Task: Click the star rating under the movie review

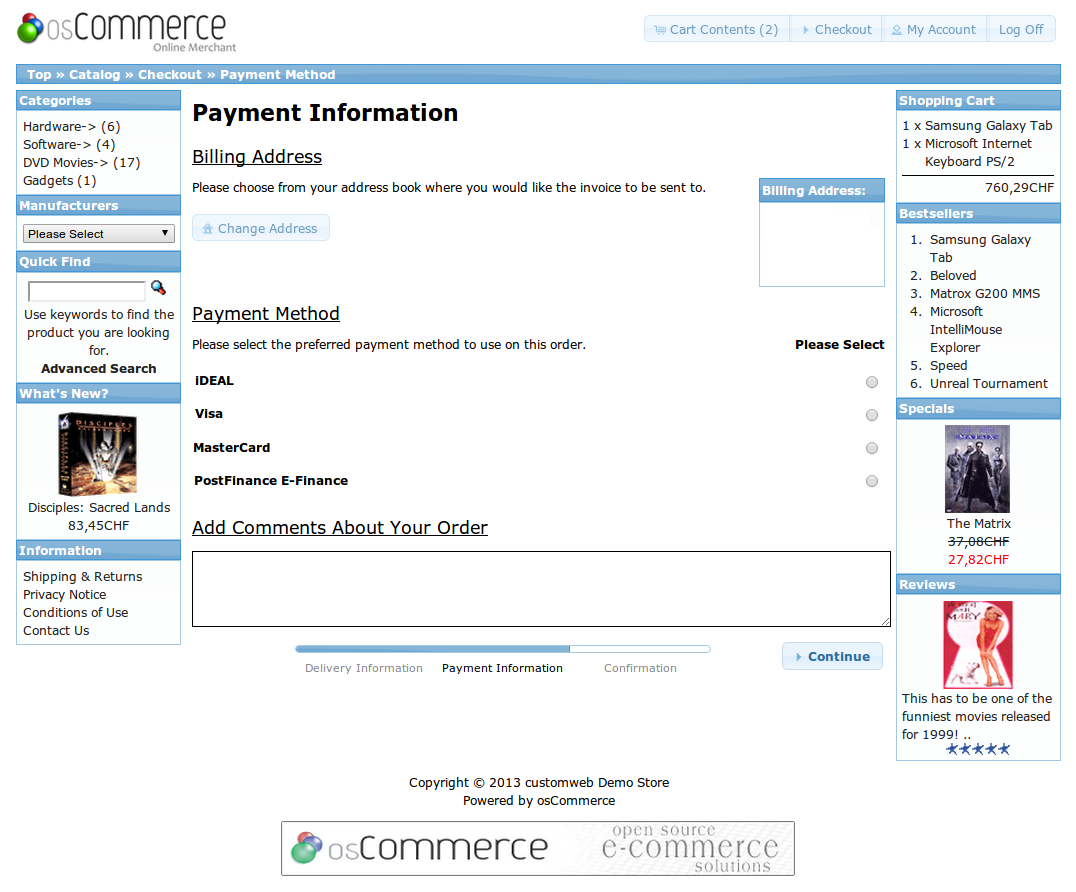Action: [977, 747]
